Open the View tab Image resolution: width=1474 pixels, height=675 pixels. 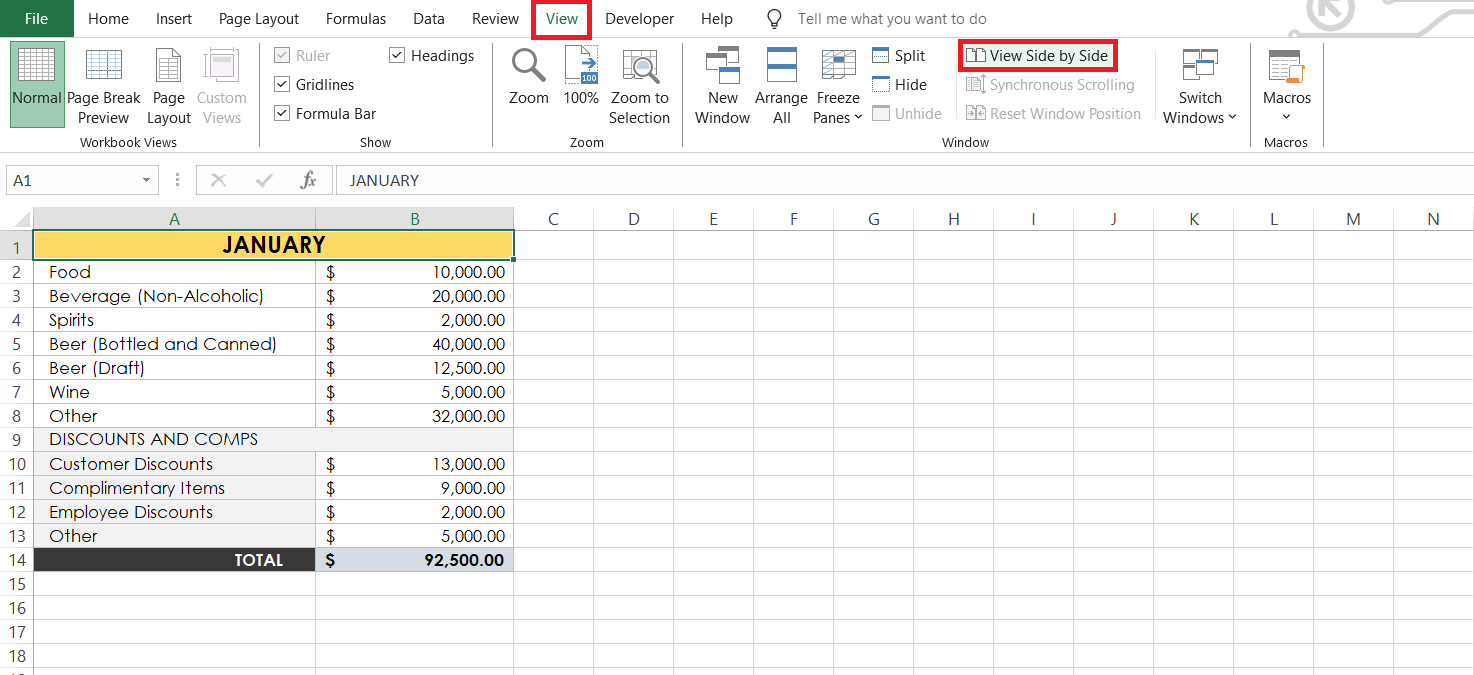562,19
